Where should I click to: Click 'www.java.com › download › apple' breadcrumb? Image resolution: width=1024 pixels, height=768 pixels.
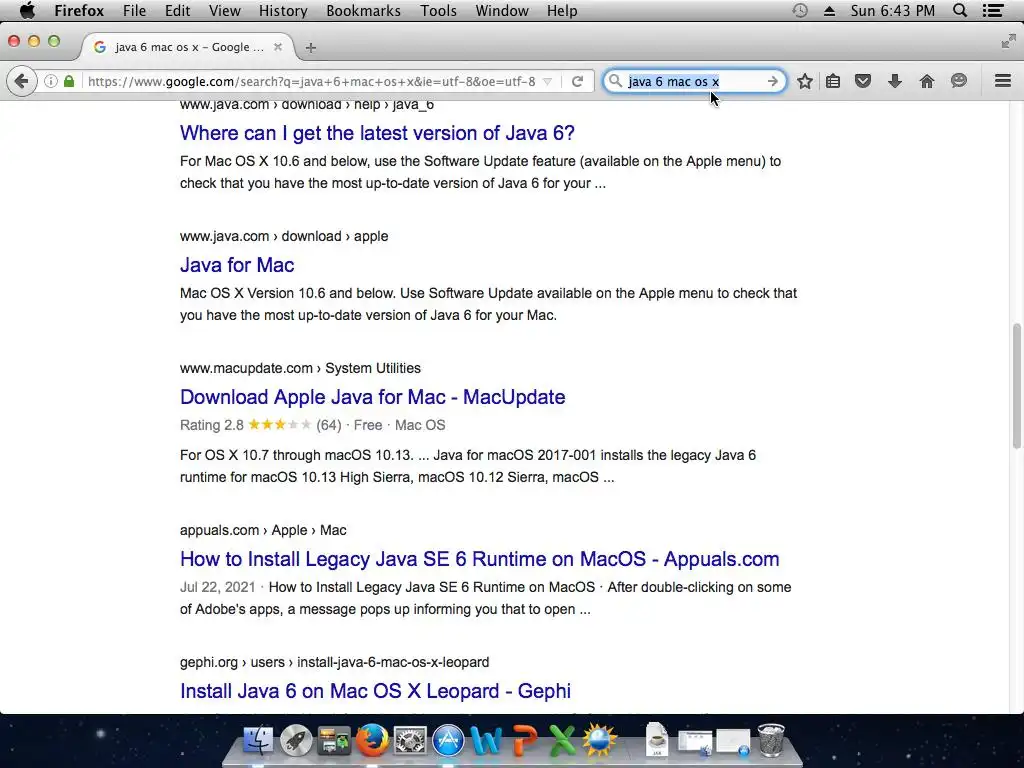(x=284, y=236)
